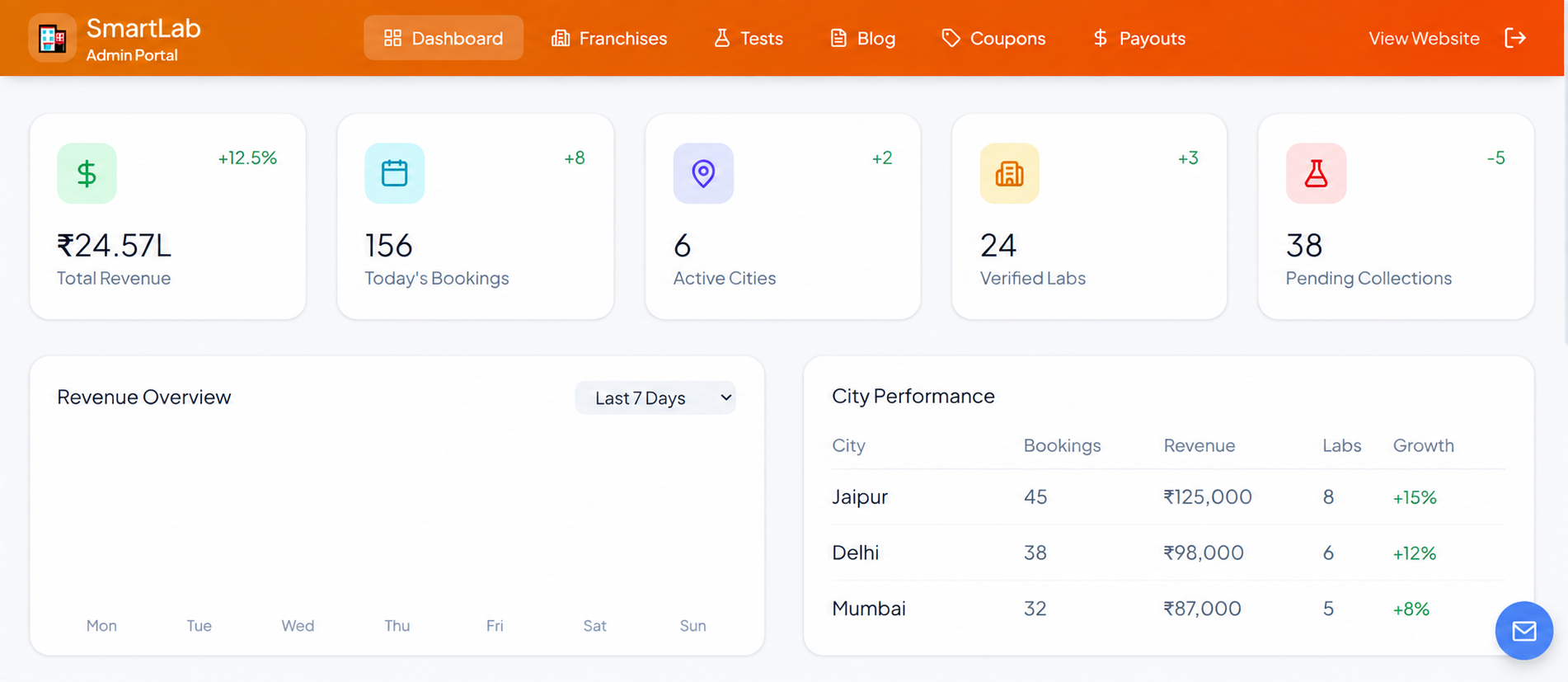Navigate to the Coupons tab

tap(993, 38)
